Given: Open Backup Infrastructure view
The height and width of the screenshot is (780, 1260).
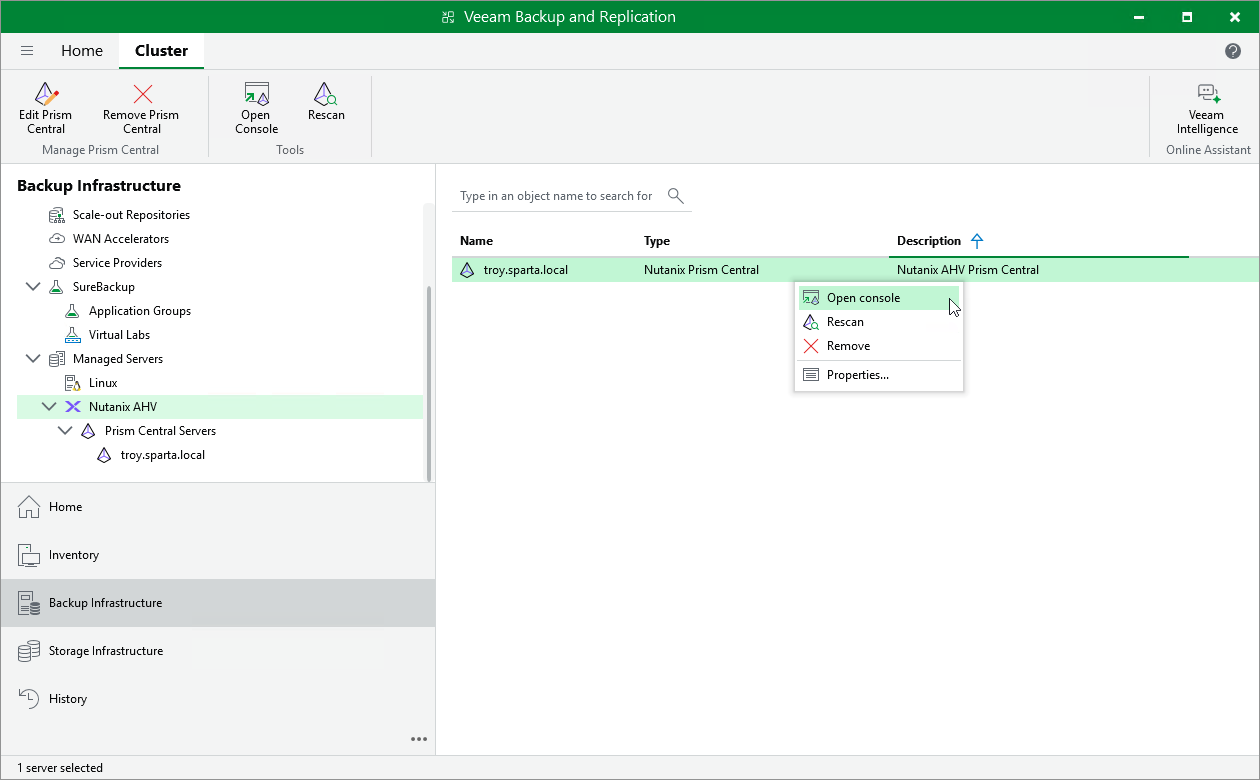Looking at the screenshot, I should coord(218,603).
